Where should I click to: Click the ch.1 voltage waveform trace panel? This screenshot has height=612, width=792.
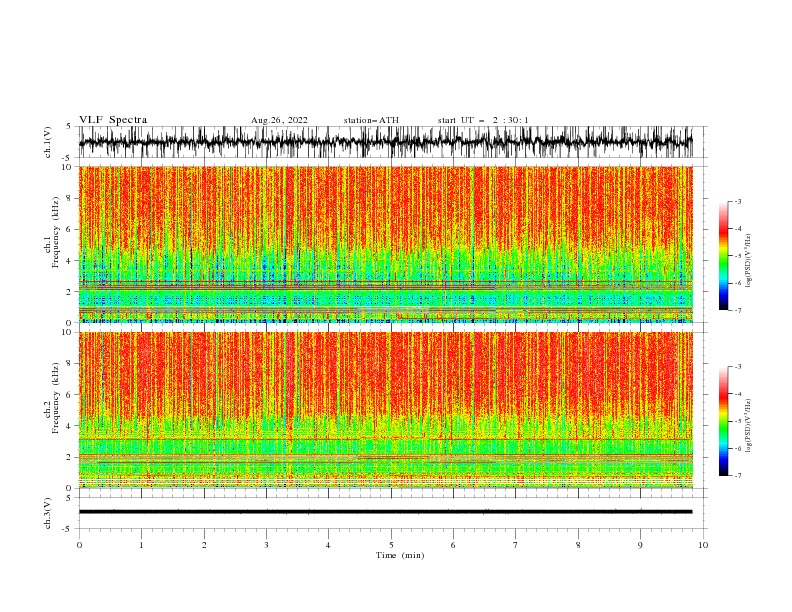pos(385,142)
